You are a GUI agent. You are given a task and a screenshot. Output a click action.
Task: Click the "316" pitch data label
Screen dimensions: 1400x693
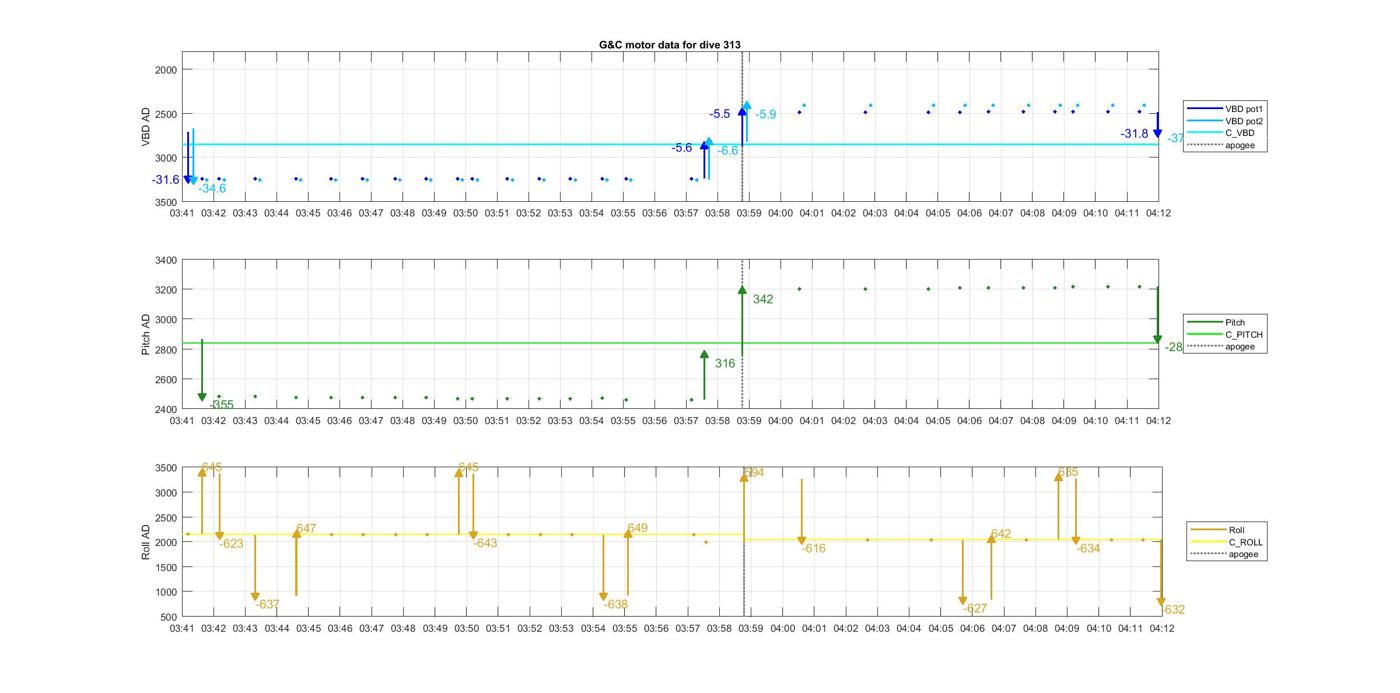[725, 364]
